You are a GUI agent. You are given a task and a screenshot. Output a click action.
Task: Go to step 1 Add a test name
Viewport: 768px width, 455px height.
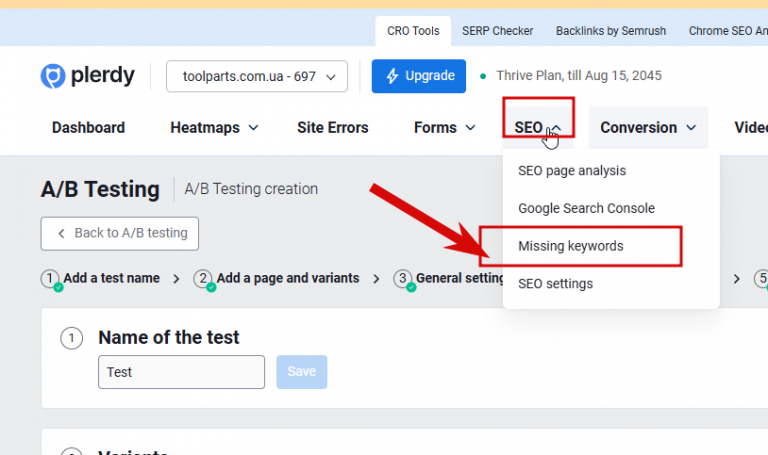coord(100,279)
